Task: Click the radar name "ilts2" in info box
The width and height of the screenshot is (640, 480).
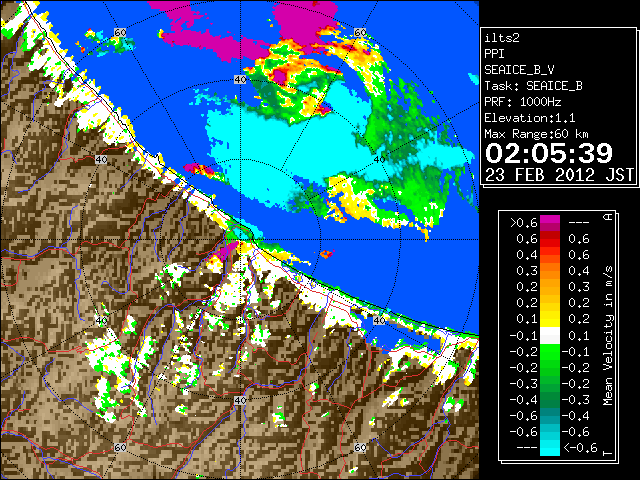Action: [x=502, y=38]
